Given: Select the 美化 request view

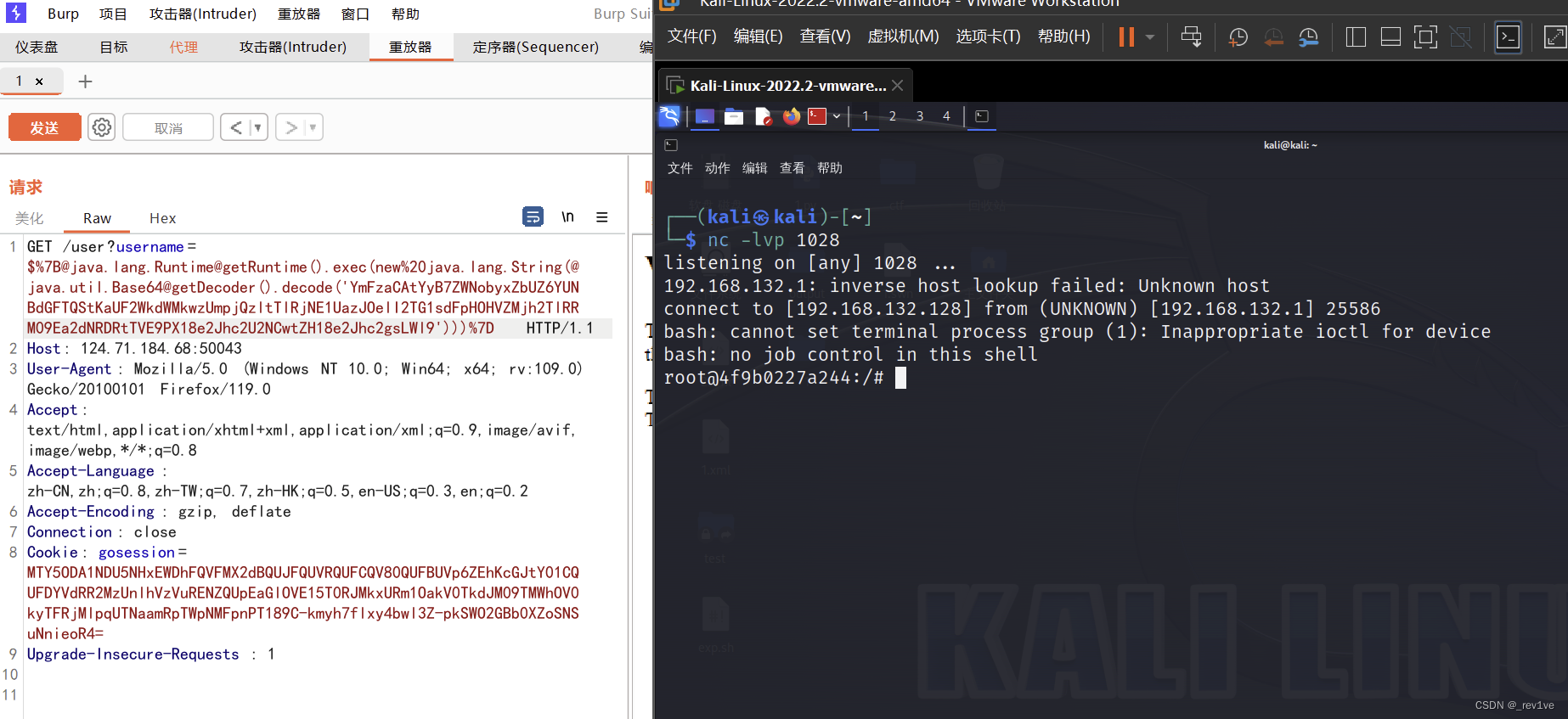Looking at the screenshot, I should [30, 218].
